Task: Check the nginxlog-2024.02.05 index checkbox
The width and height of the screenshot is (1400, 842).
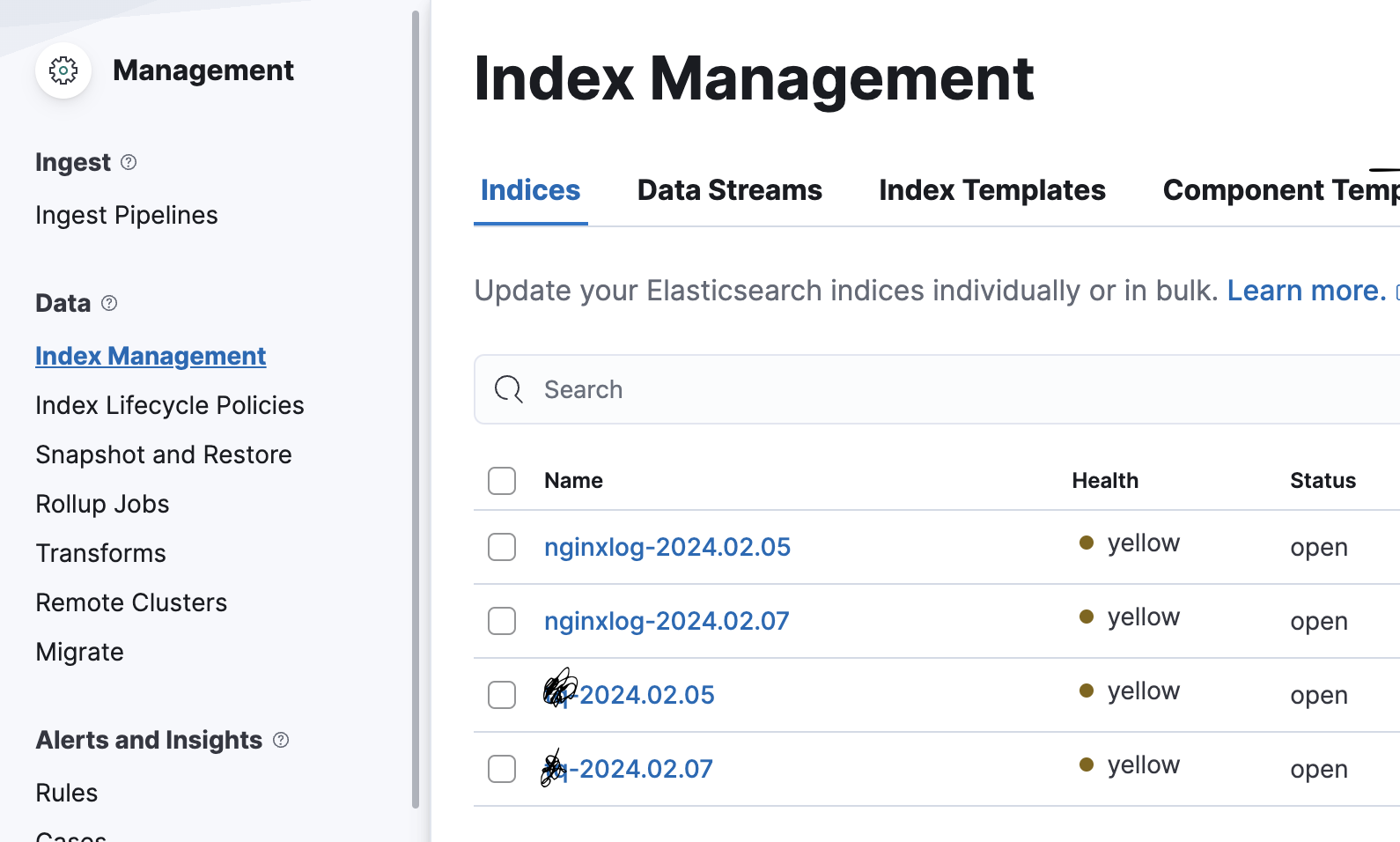Action: click(502, 547)
